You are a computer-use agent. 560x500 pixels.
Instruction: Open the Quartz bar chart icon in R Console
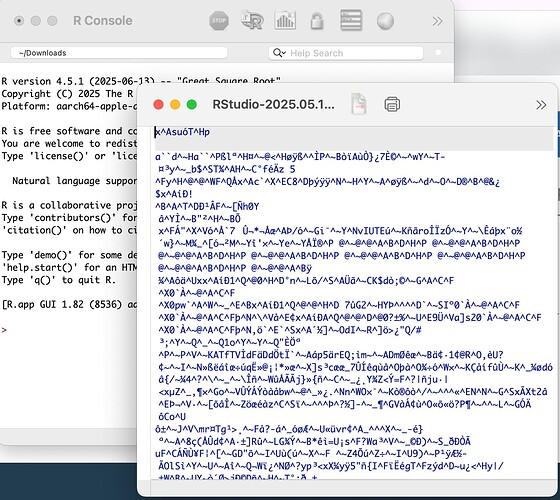[285, 20]
